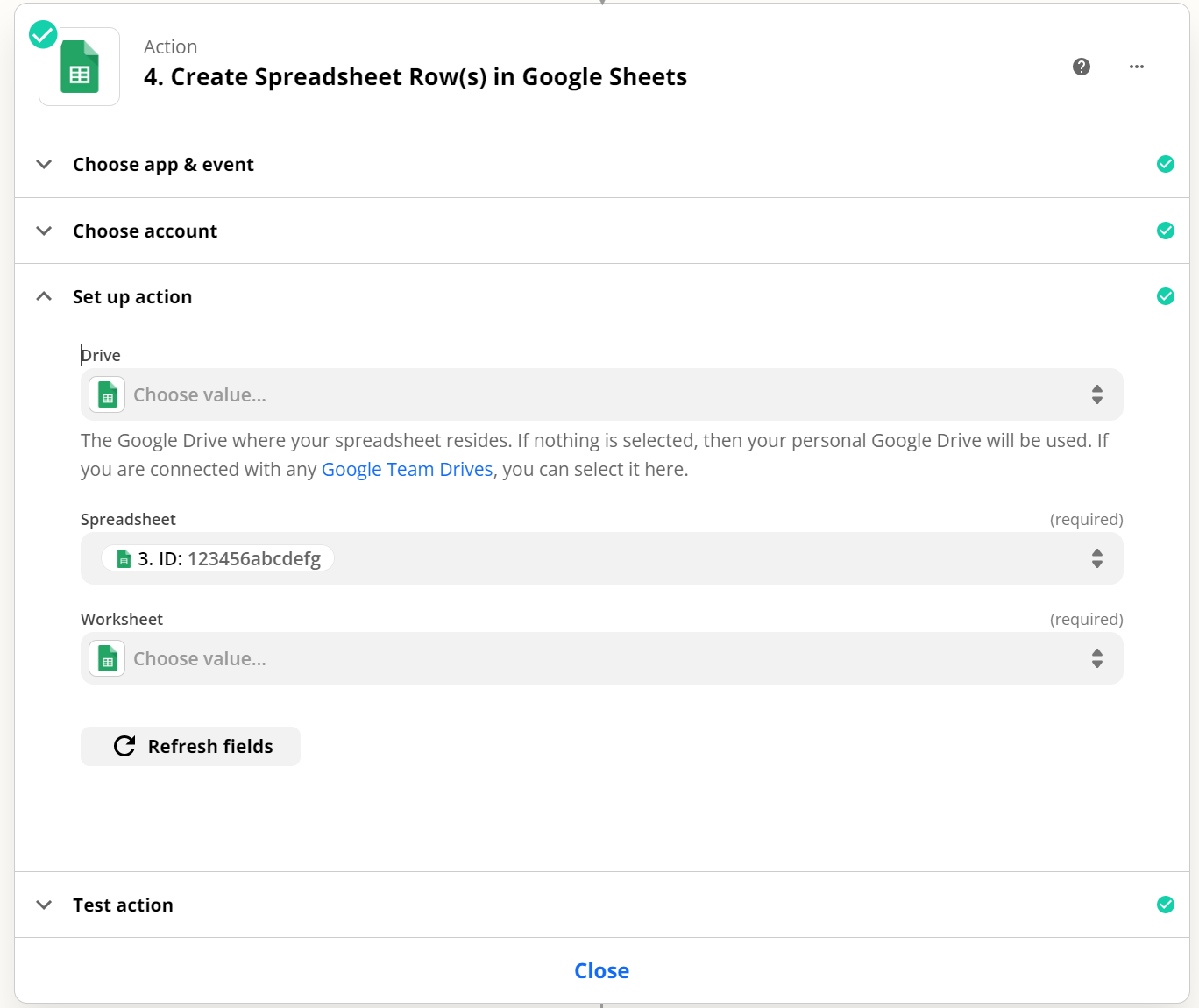The image size is (1199, 1008).
Task: Open Google Team Drives link
Action: [x=408, y=469]
